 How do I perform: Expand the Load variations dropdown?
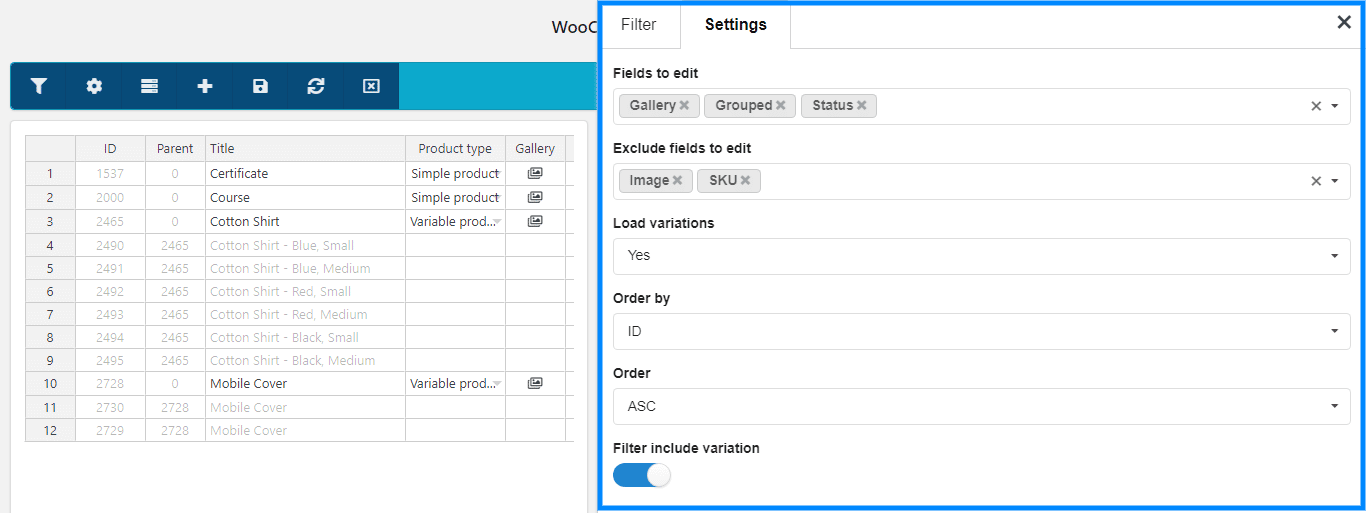pyautogui.click(x=982, y=256)
